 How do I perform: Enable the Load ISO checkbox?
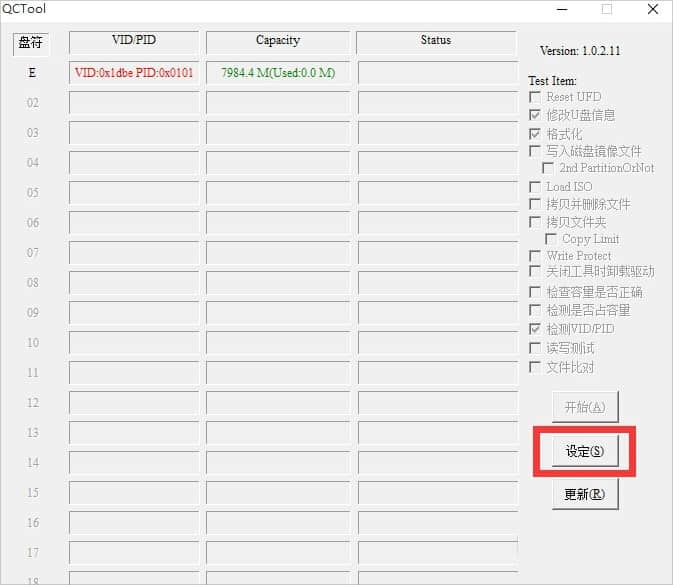coord(535,187)
